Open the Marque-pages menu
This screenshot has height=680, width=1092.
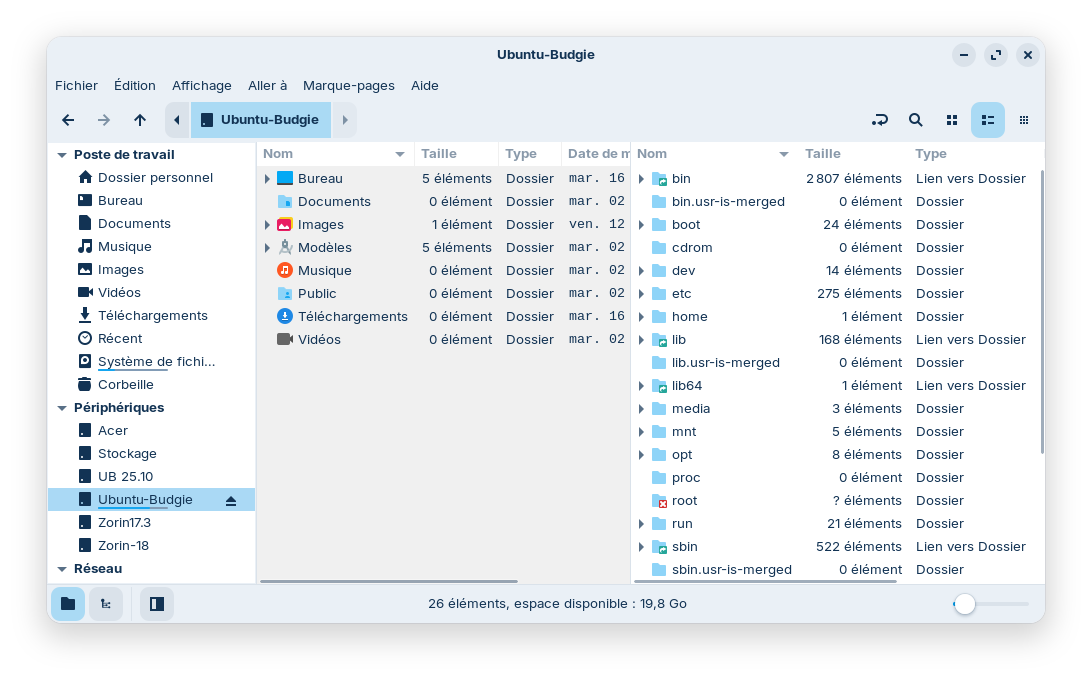(348, 86)
